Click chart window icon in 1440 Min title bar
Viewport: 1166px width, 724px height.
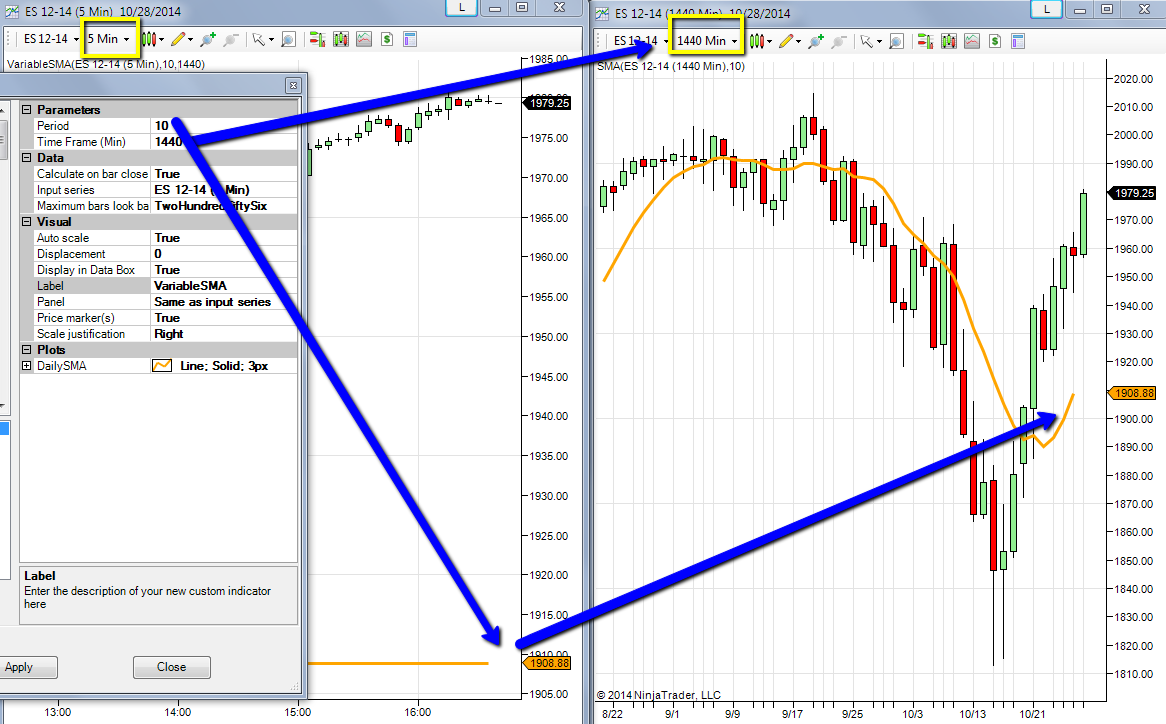[601, 13]
